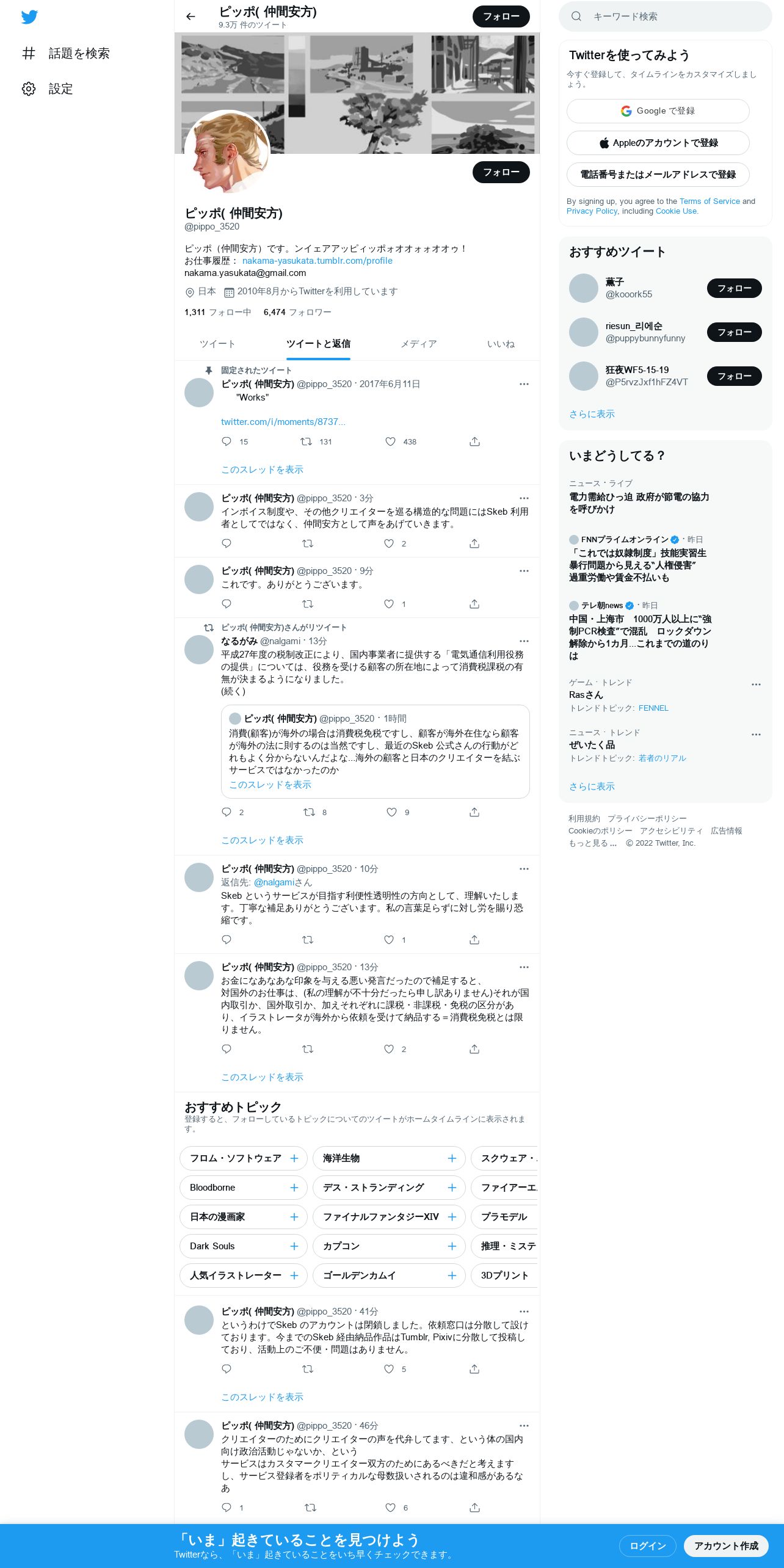Add Bloodborne topic plus icon
Image resolution: width=784 pixels, height=1568 pixels.
pyautogui.click(x=294, y=1188)
